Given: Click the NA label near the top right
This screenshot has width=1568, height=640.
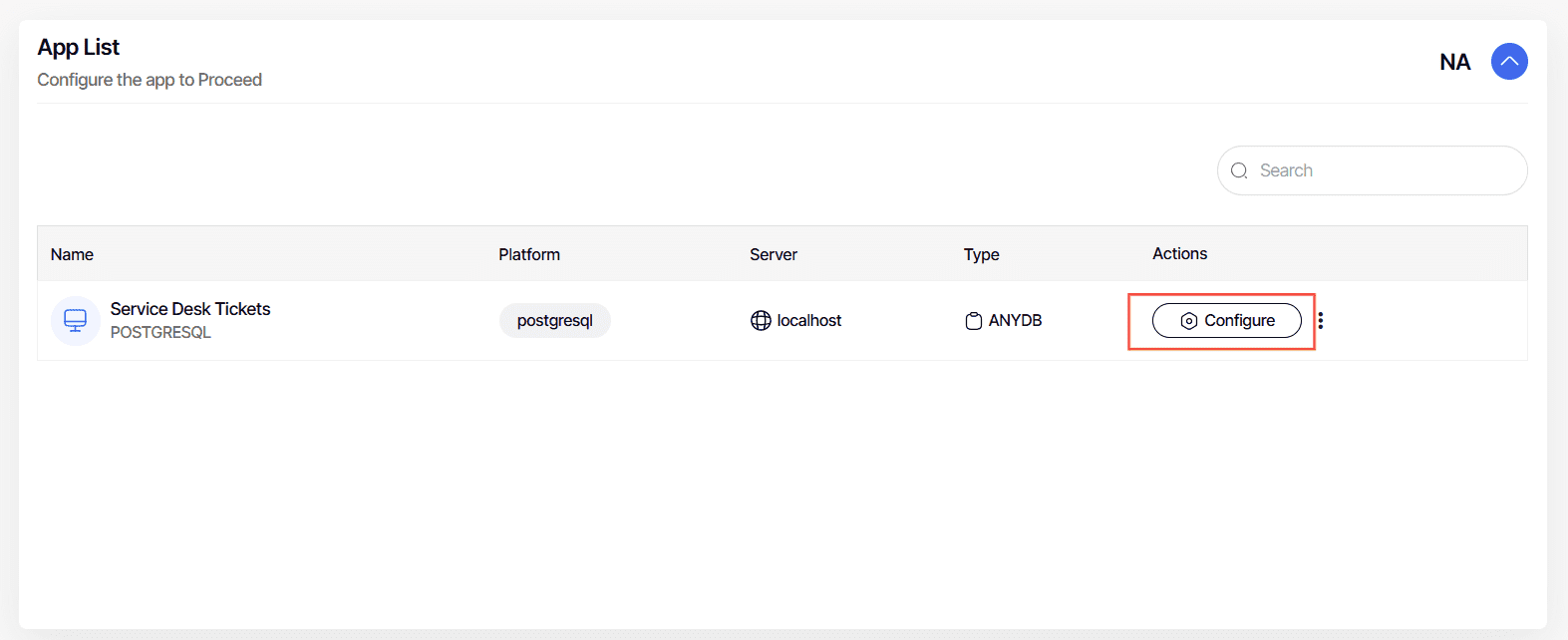Looking at the screenshot, I should (x=1454, y=63).
